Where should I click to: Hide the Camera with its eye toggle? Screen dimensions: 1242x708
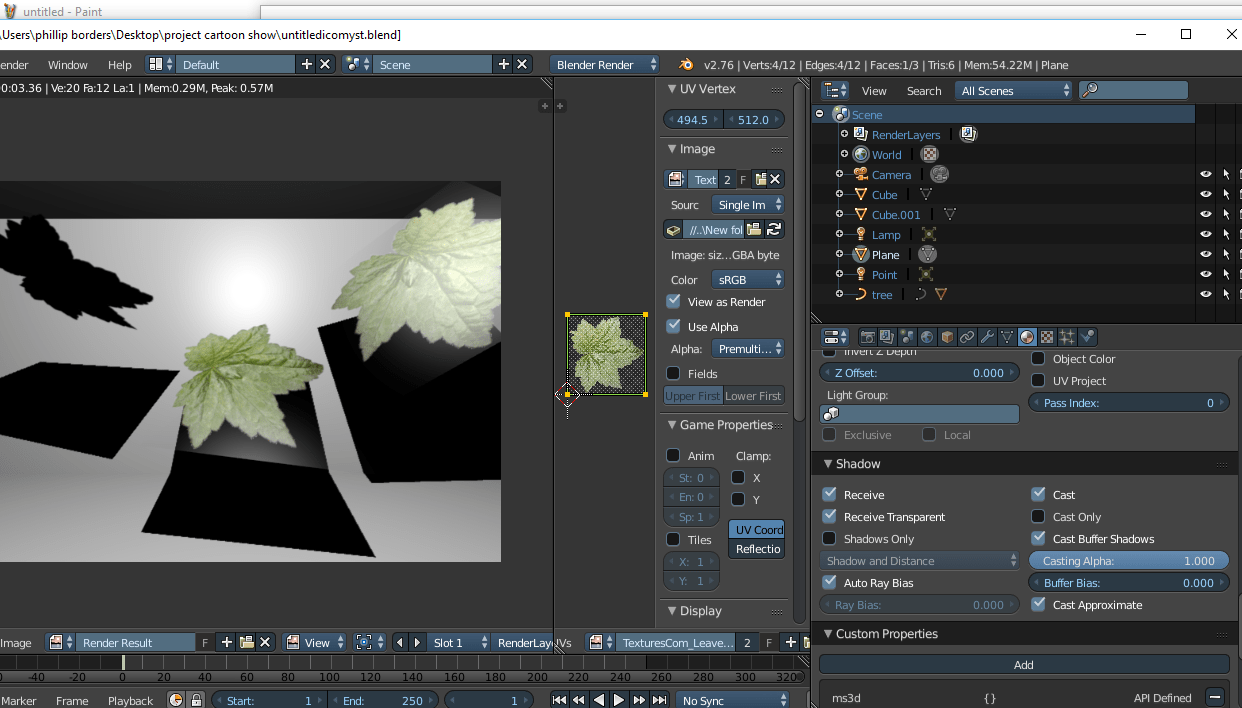click(x=1205, y=174)
